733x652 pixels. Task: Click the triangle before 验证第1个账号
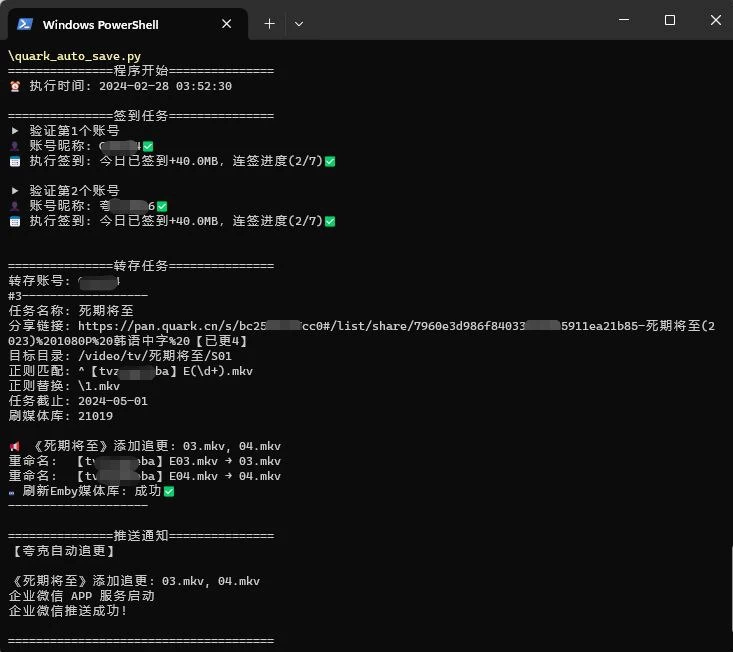coord(15,131)
